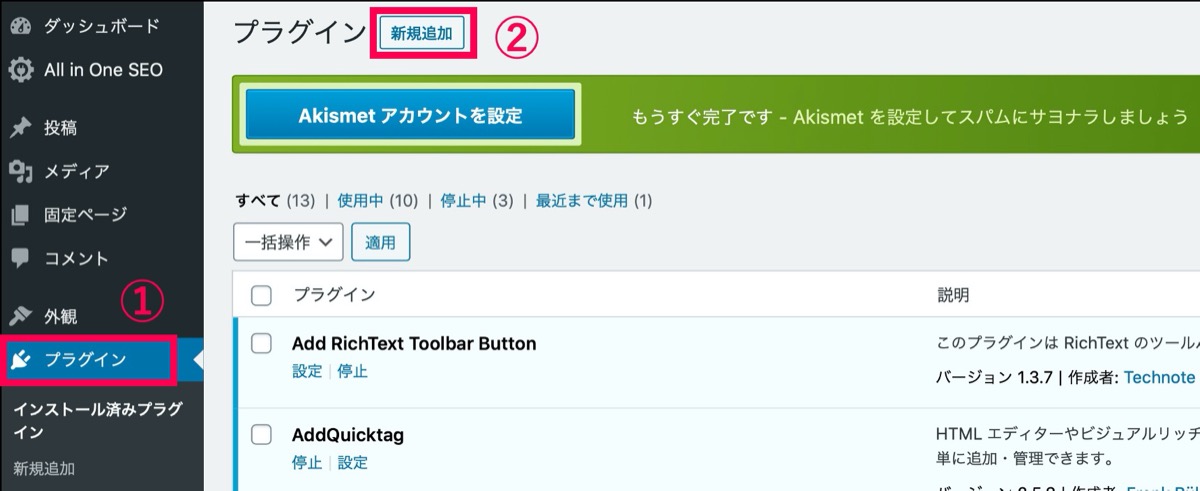Filter plugins by 停止中

464,200
